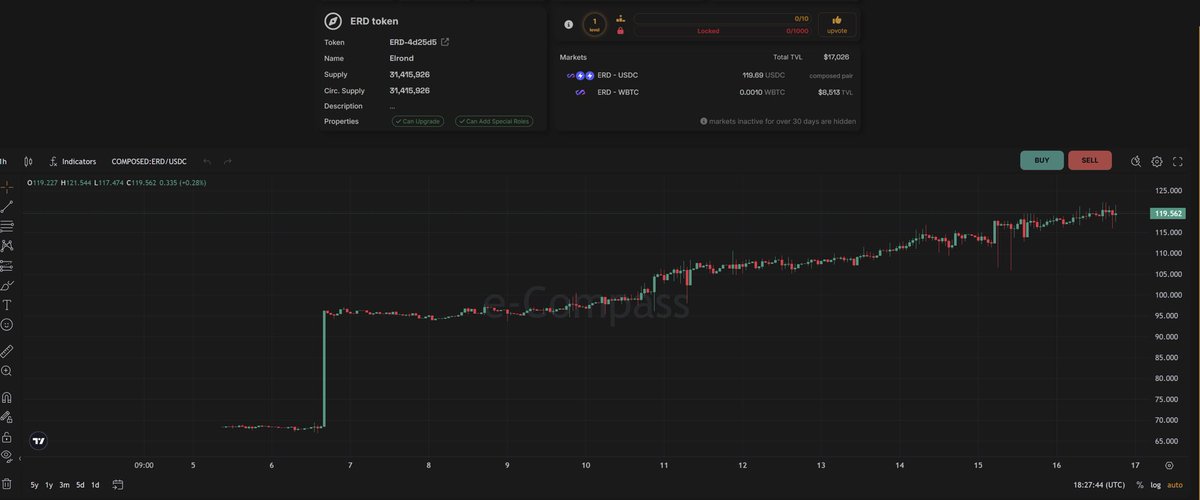The width and height of the screenshot is (1200, 500).
Task: Open the go-to-date calendar icon
Action: [118, 485]
